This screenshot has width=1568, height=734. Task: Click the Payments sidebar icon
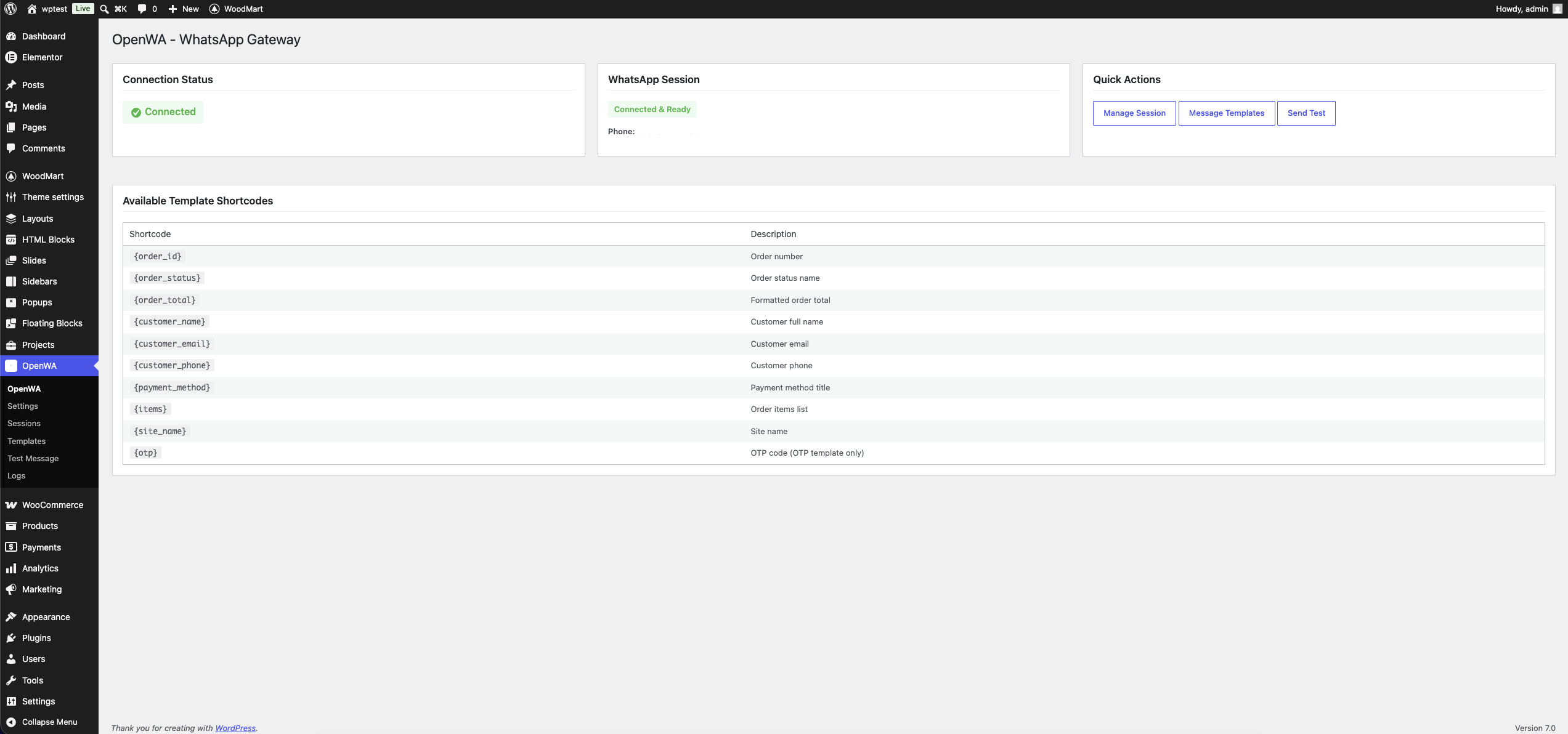tap(11, 547)
